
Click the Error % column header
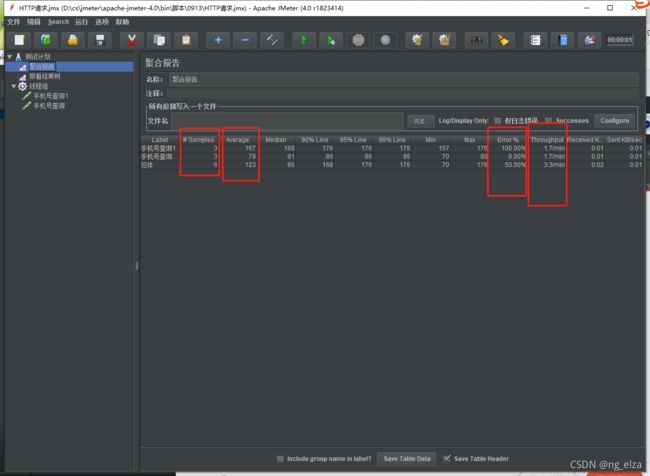[x=508, y=140]
